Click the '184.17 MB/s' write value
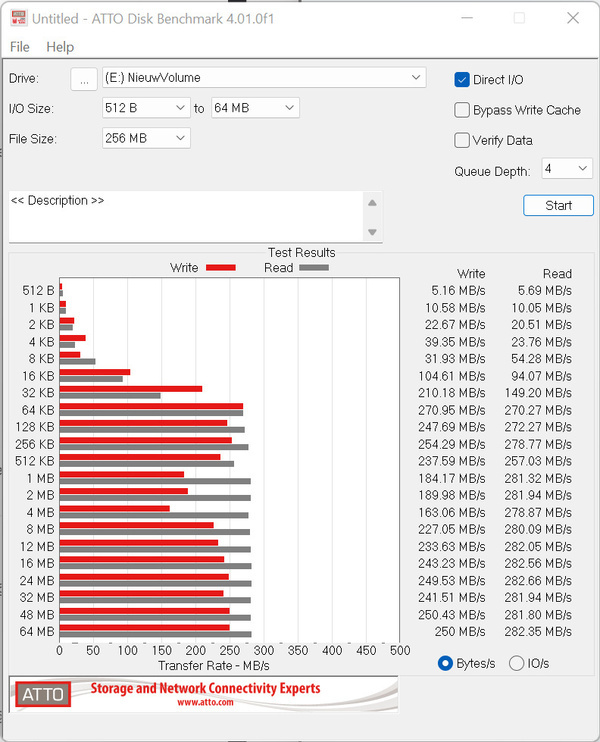Viewport: 600px width, 742px height. click(451, 478)
